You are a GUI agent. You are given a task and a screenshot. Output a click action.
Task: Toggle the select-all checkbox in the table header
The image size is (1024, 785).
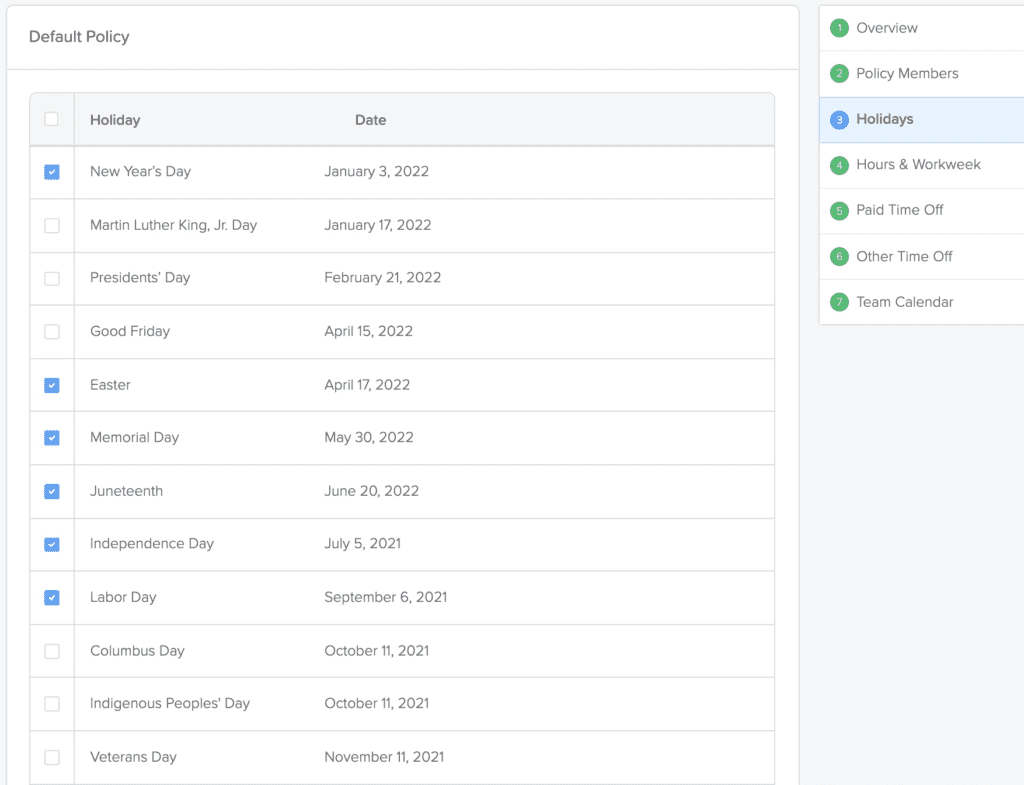(51, 119)
